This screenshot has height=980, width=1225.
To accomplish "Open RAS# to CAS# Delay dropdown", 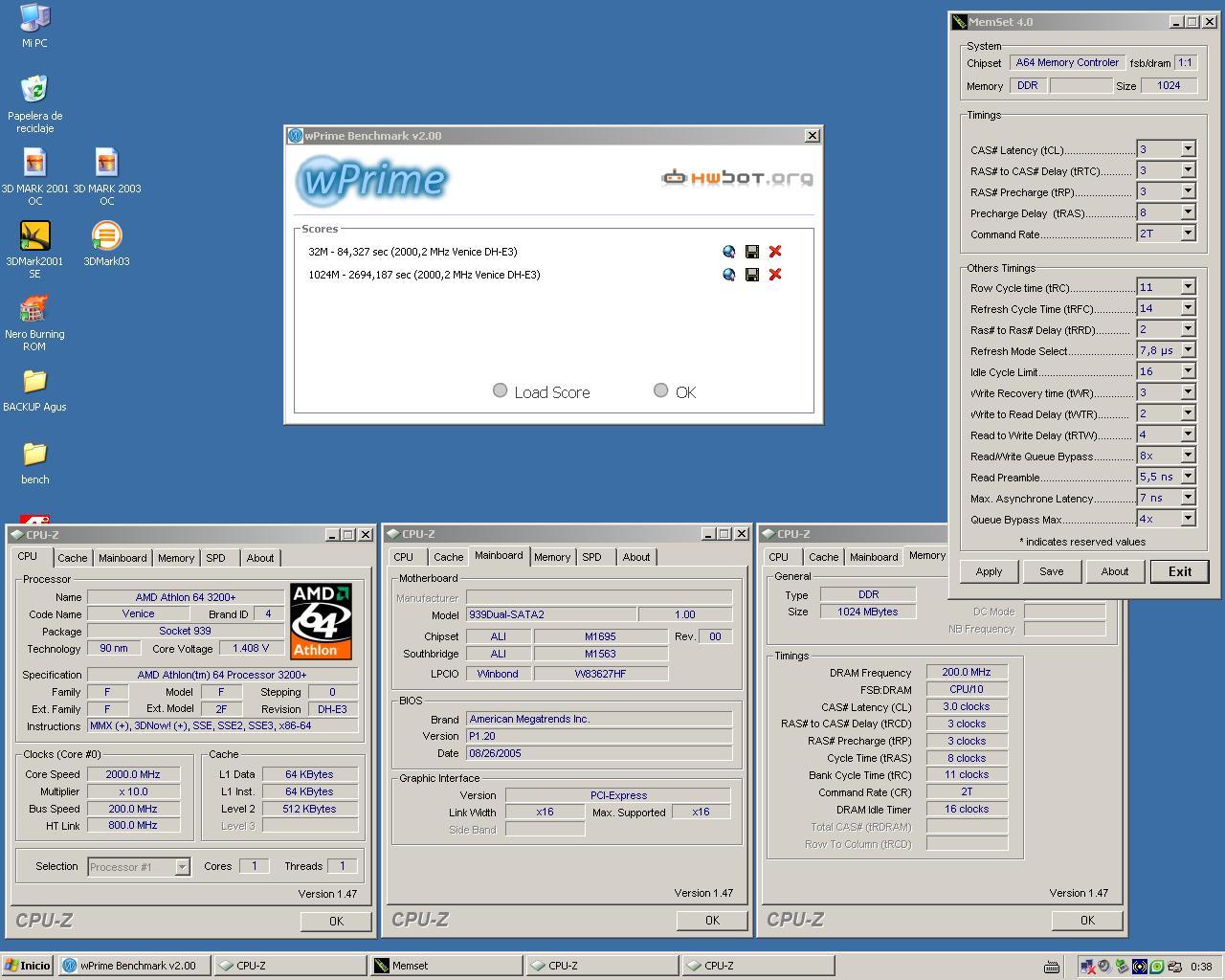I will coord(1188,170).
